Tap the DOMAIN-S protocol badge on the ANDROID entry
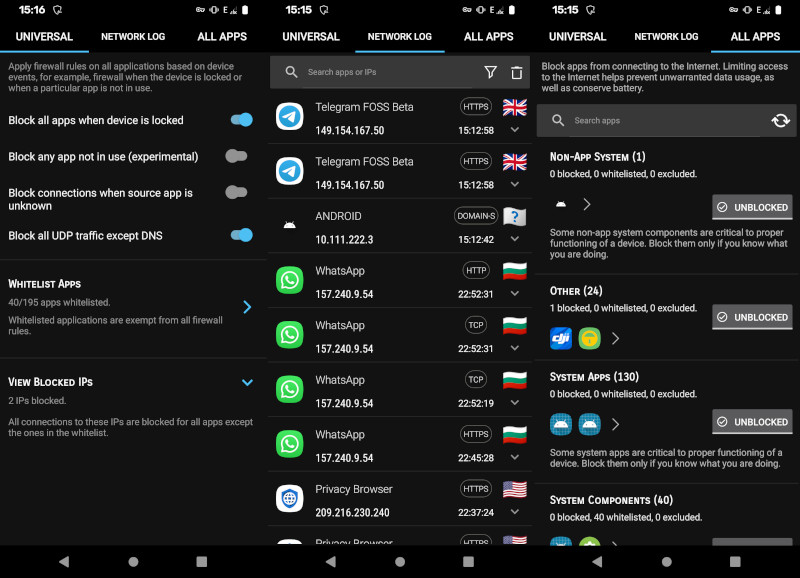The width and height of the screenshot is (800, 578). click(x=476, y=216)
